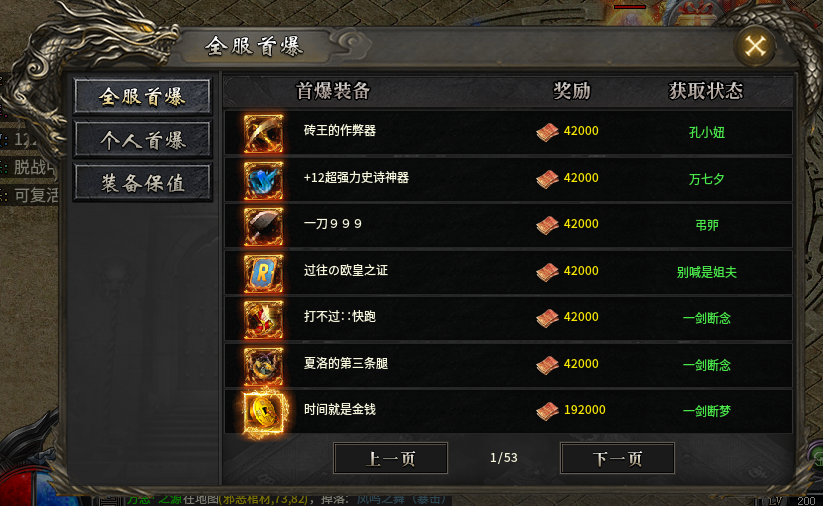Click the 一刀999 blade item icon

click(x=263, y=227)
